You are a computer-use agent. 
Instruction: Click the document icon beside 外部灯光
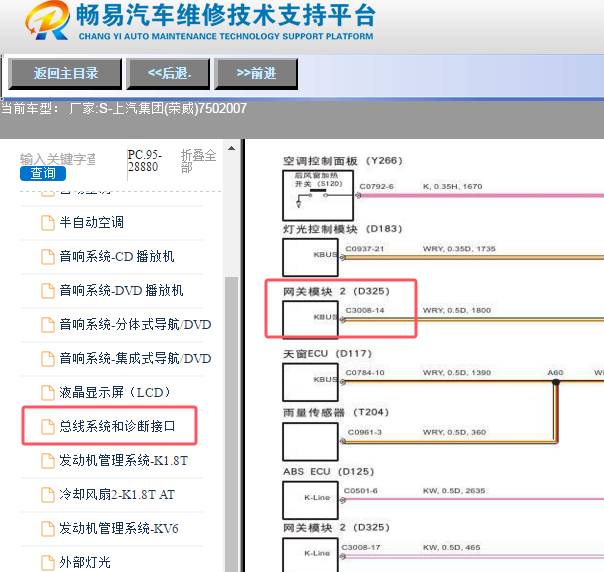click(x=48, y=563)
